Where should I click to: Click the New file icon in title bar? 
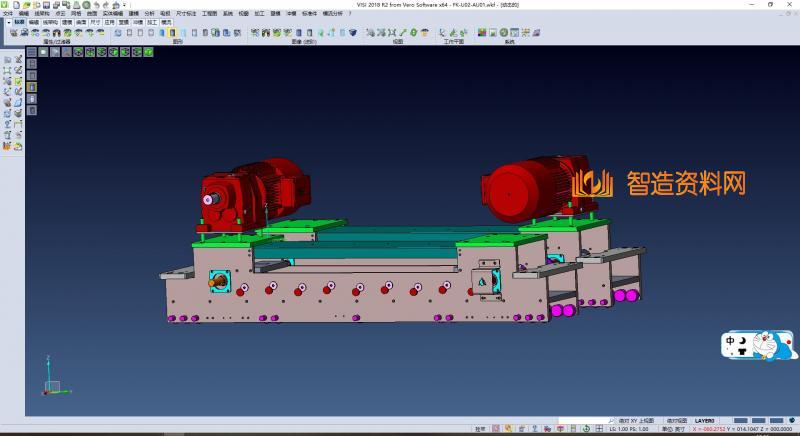click(15, 4)
